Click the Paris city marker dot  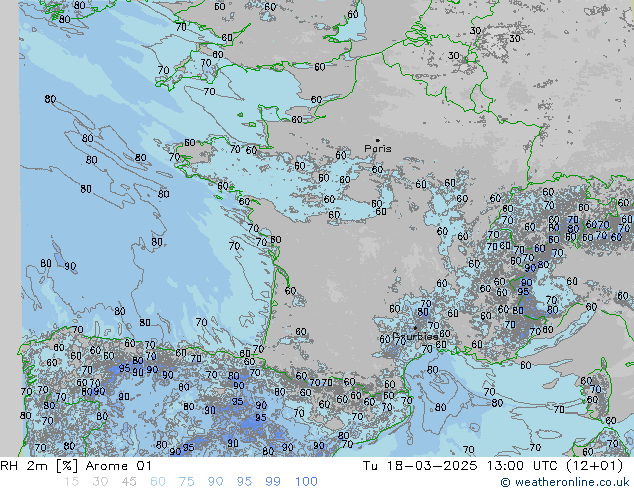[378, 140]
